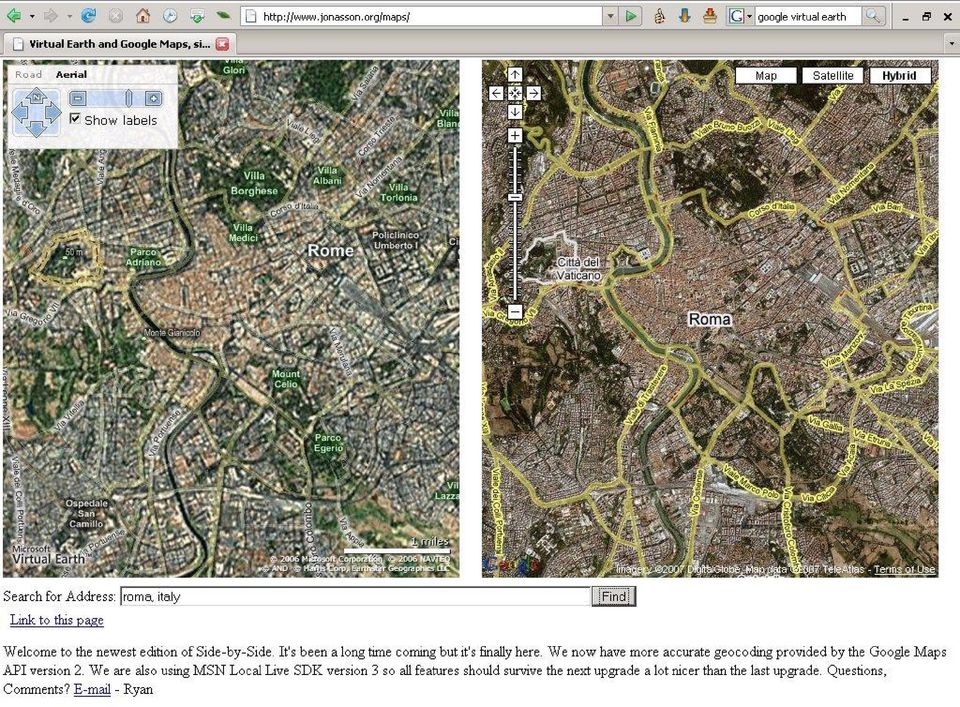Recenter the Google map with the center button
960x707 pixels.
(515, 93)
